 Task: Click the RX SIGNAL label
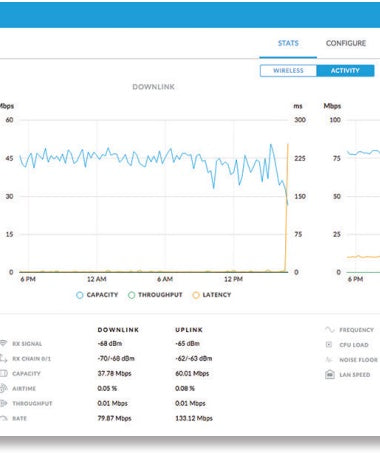pos(27,344)
